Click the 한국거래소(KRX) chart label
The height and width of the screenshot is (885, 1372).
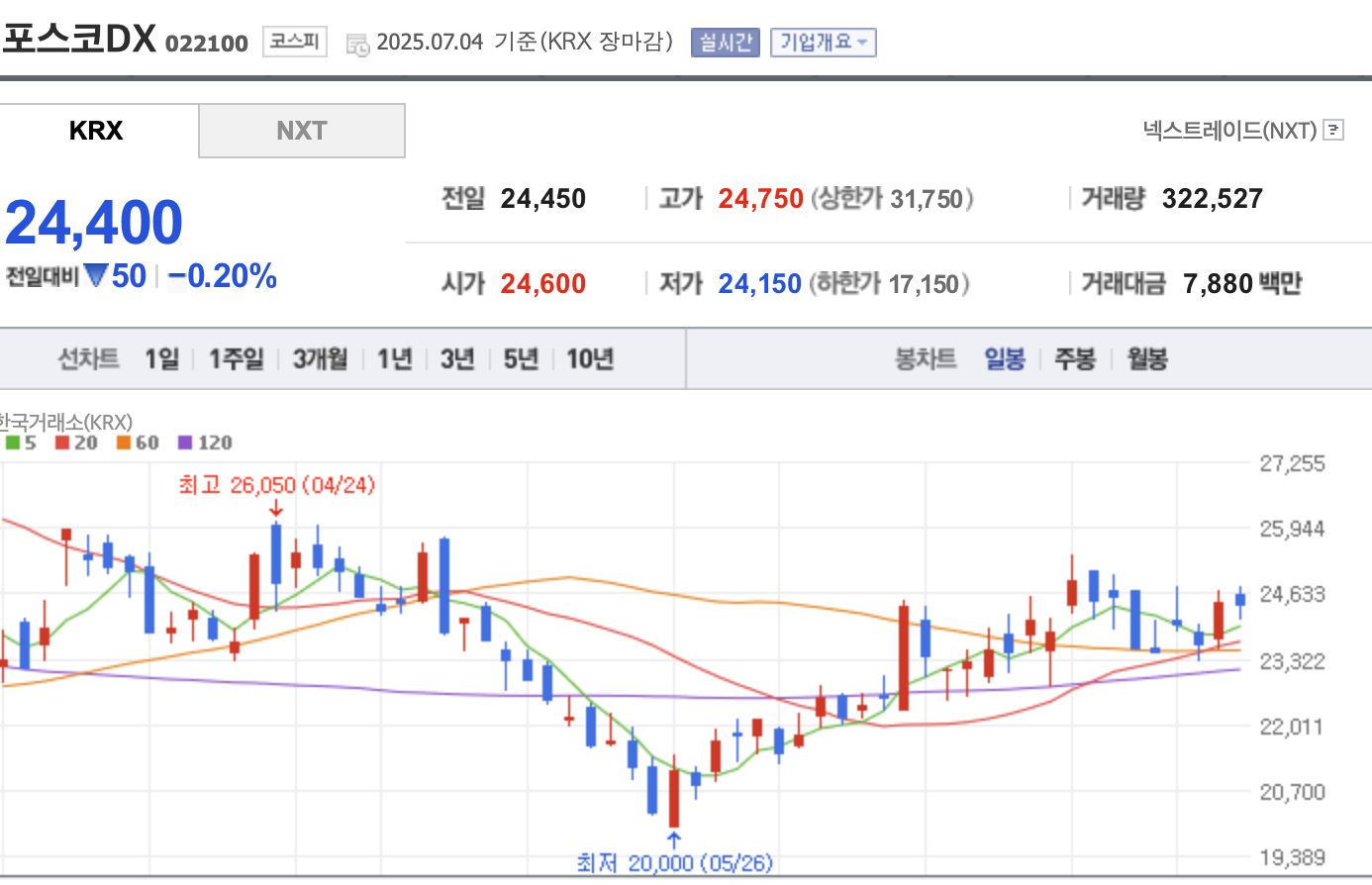[x=65, y=422]
